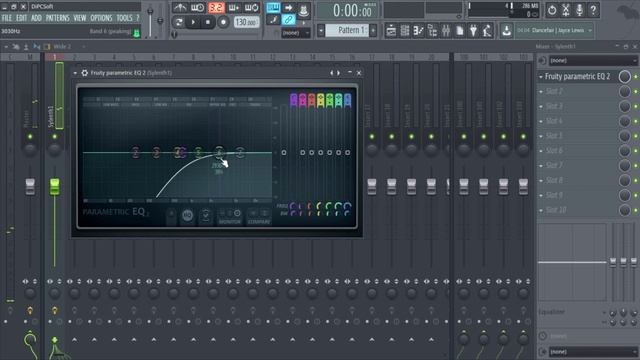The height and width of the screenshot is (360, 640).
Task: Open the mixer icon in toolbar
Action: coord(446,31)
